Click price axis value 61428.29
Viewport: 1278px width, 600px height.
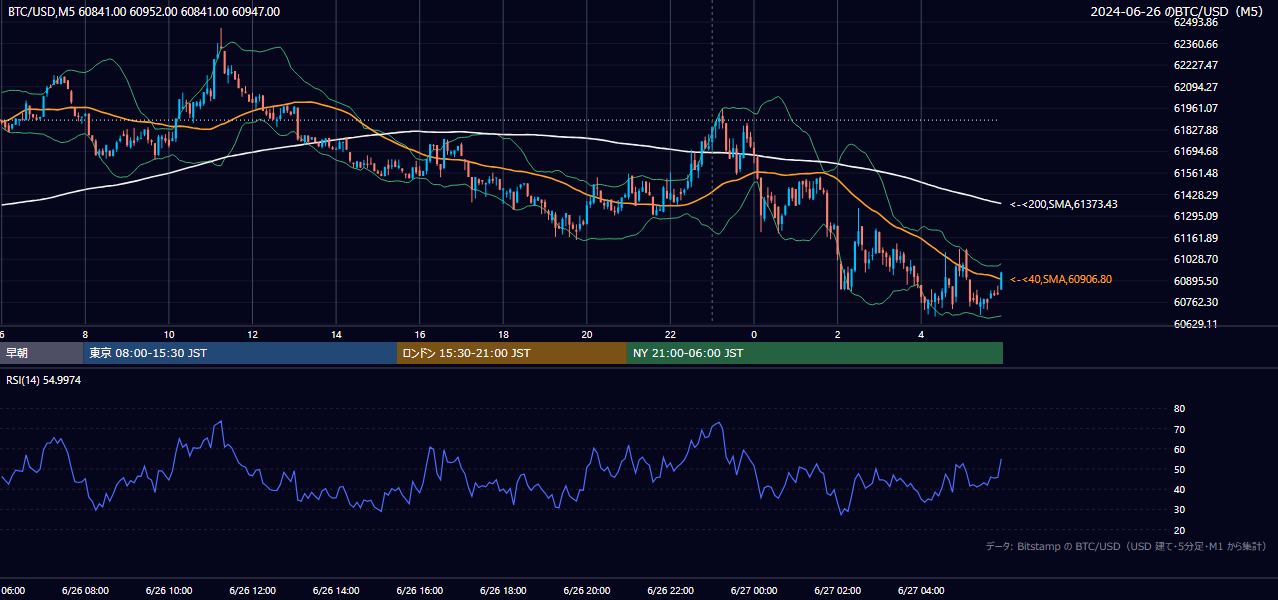point(1195,195)
